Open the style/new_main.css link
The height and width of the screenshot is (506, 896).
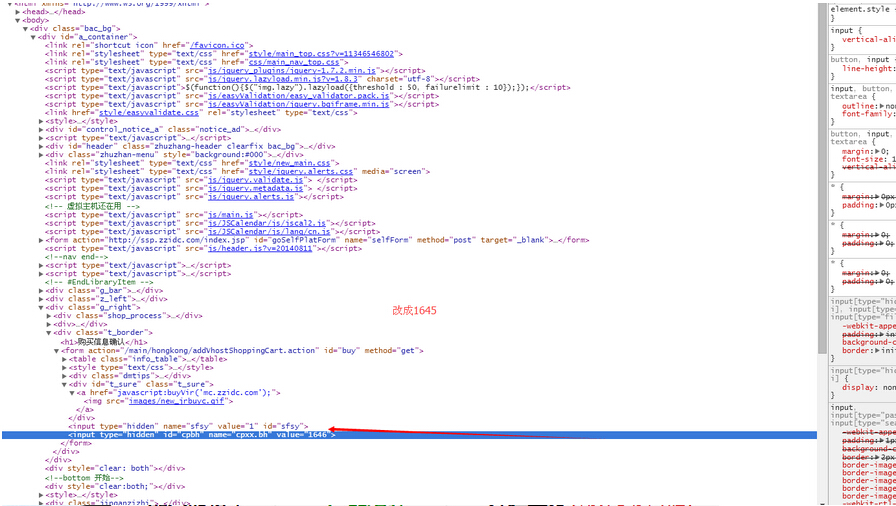(291, 163)
